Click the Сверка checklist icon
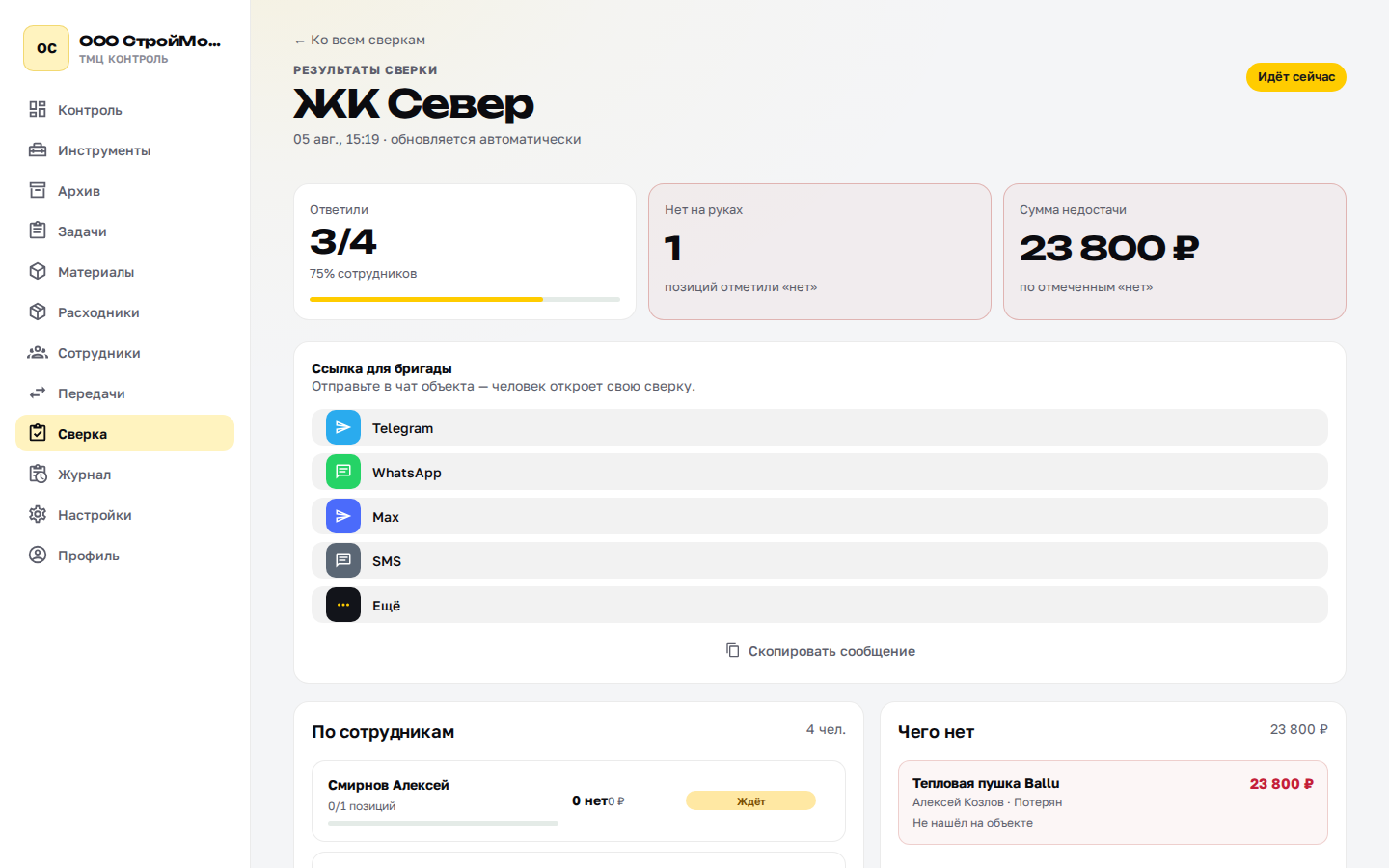The image size is (1389, 868). click(x=38, y=433)
